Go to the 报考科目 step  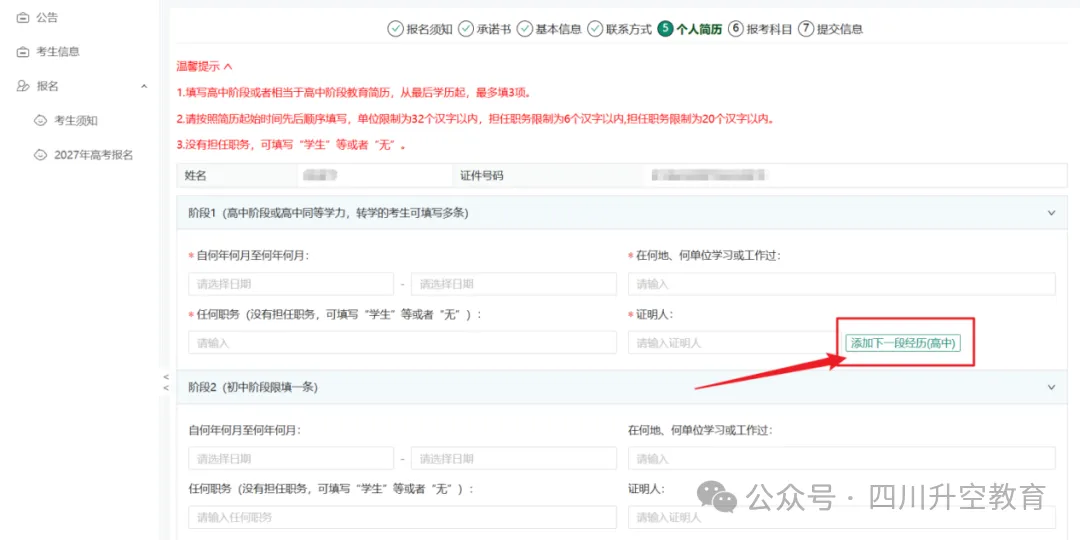[769, 29]
